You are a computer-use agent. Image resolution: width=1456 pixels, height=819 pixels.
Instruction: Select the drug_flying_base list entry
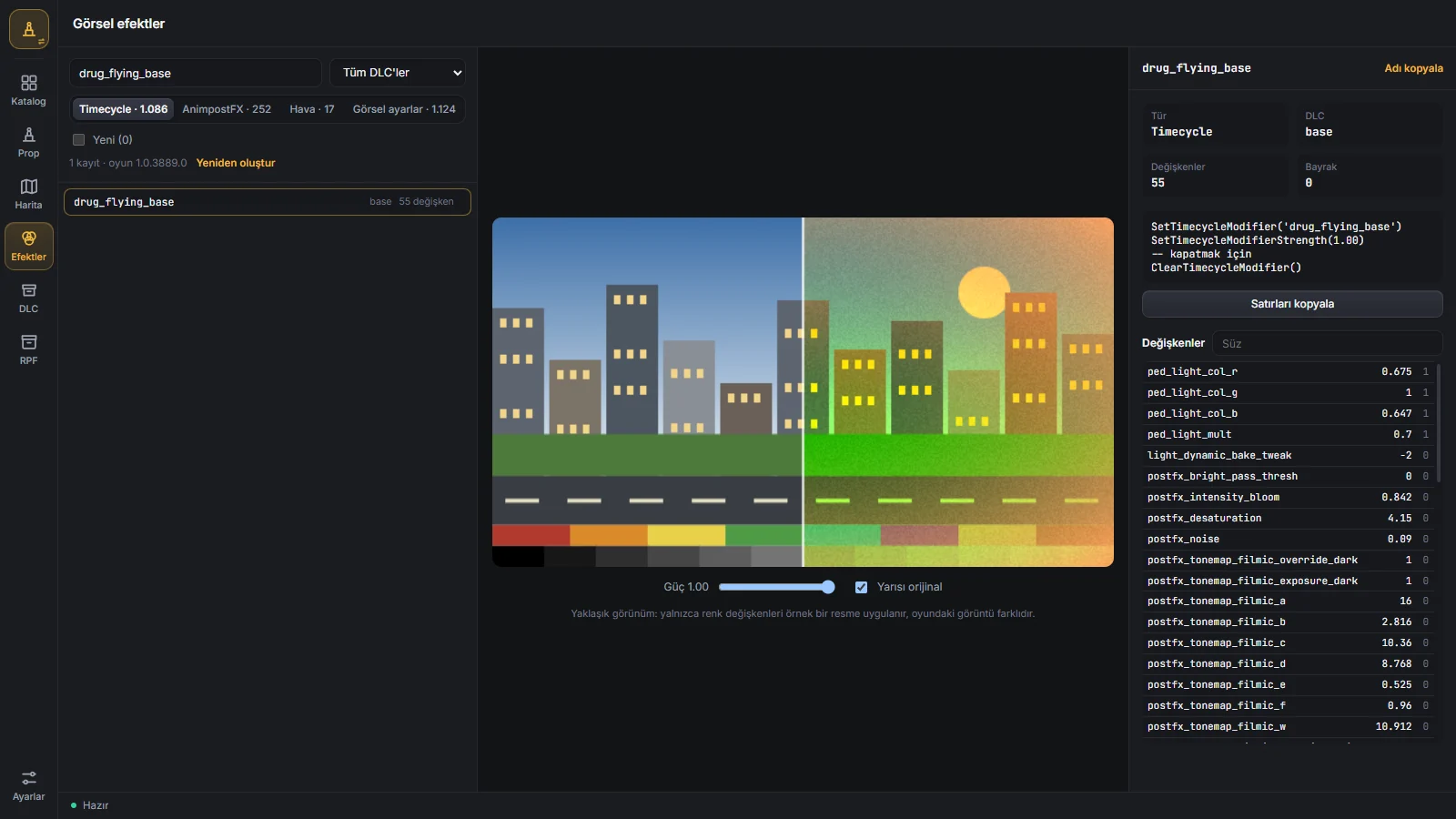pos(268,202)
